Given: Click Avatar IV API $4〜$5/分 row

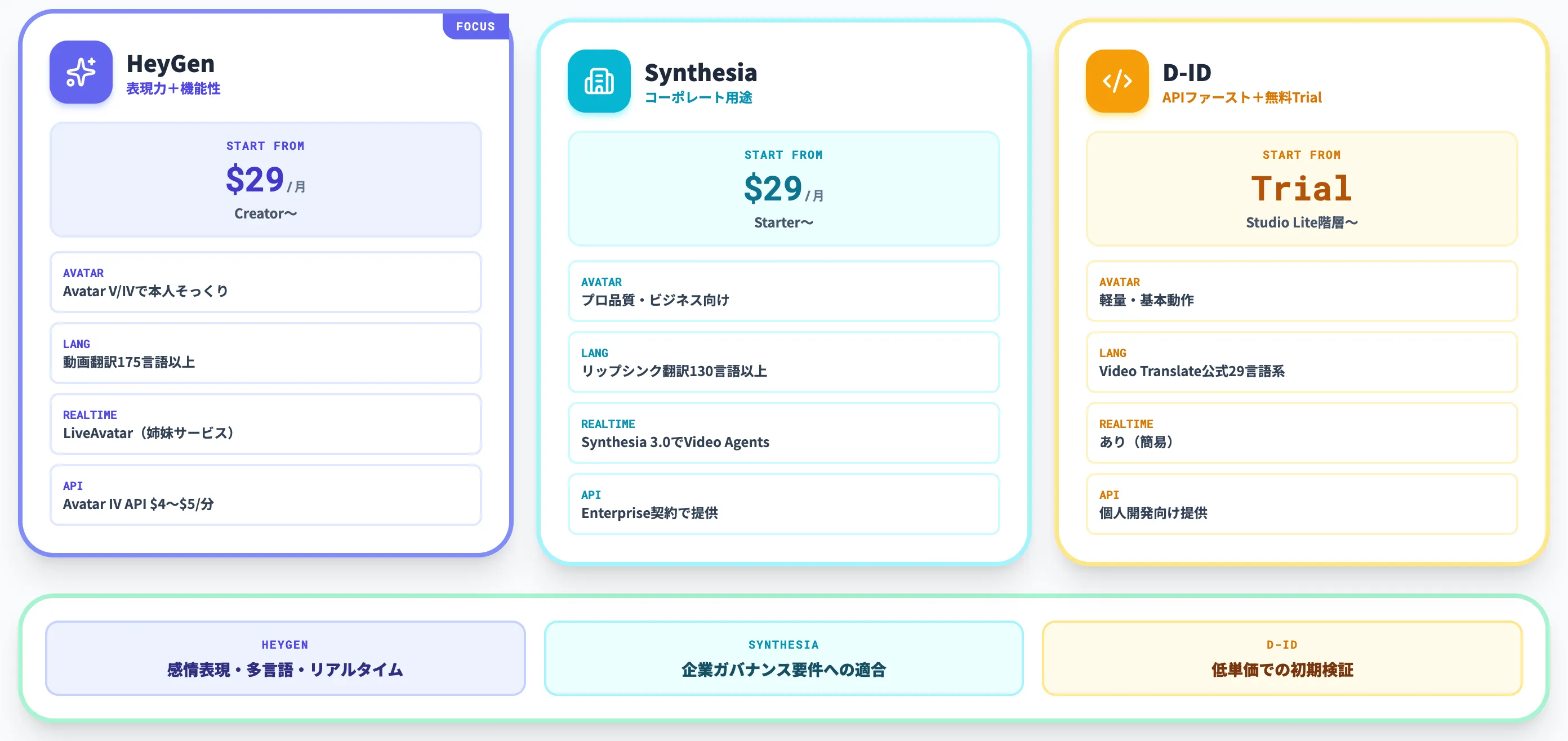Looking at the screenshot, I should click(x=265, y=495).
